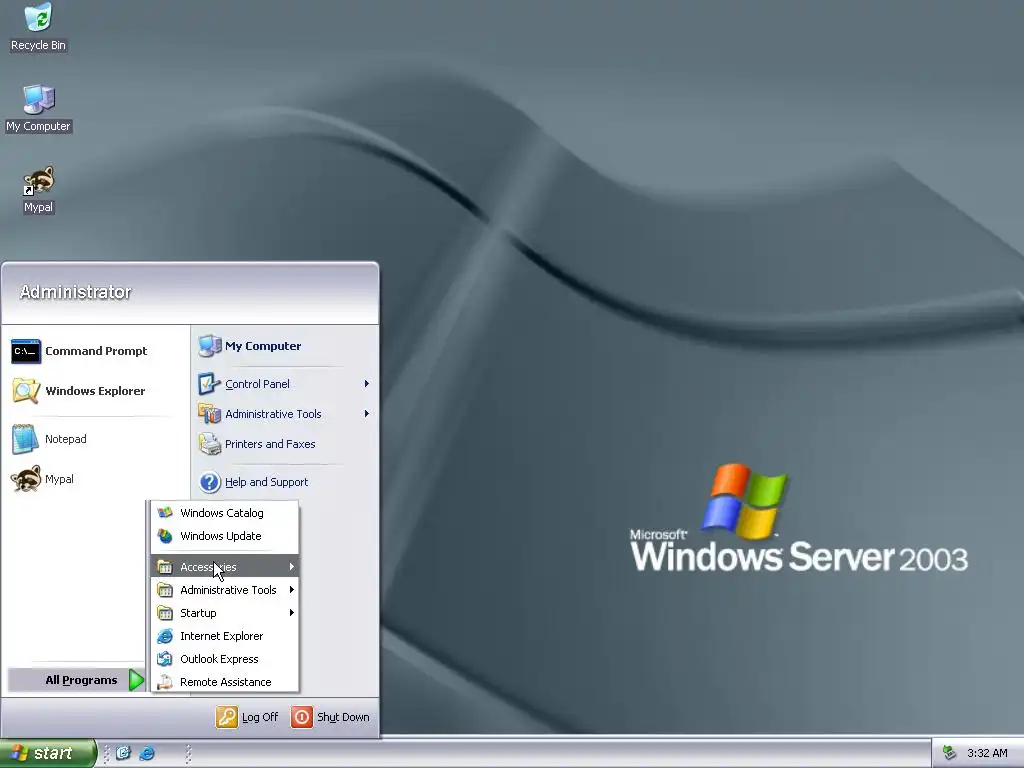1024x768 pixels.
Task: Expand Accessories submenu arrow
Action: click(291, 567)
